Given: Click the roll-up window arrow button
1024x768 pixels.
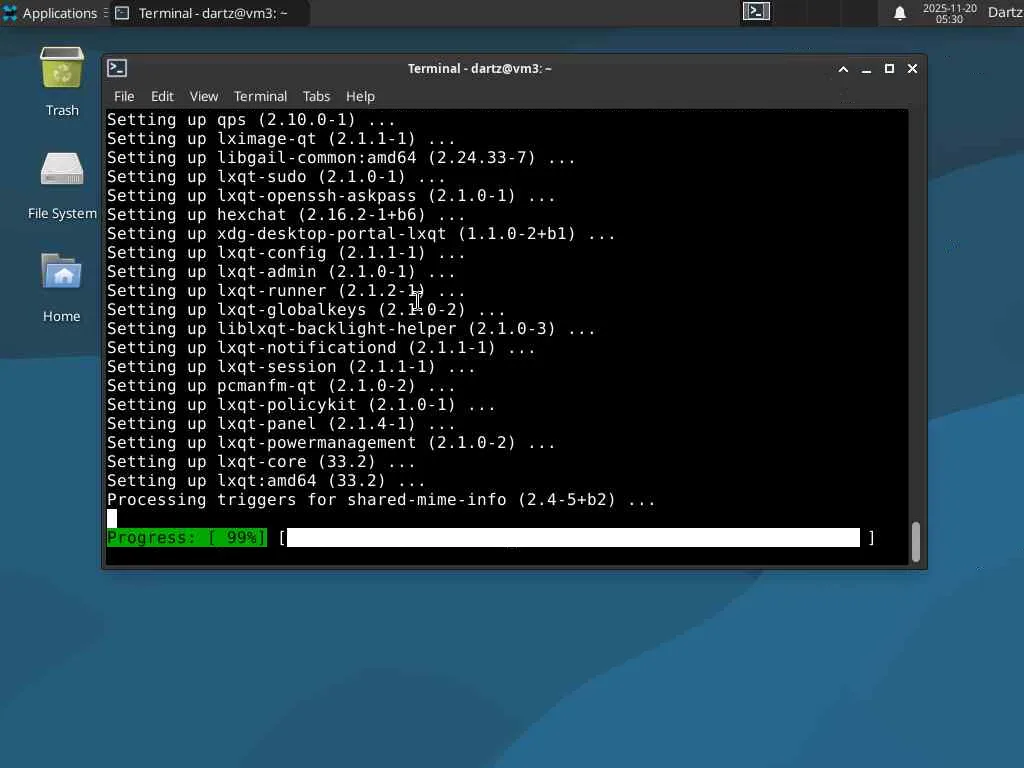Looking at the screenshot, I should click(x=843, y=69).
